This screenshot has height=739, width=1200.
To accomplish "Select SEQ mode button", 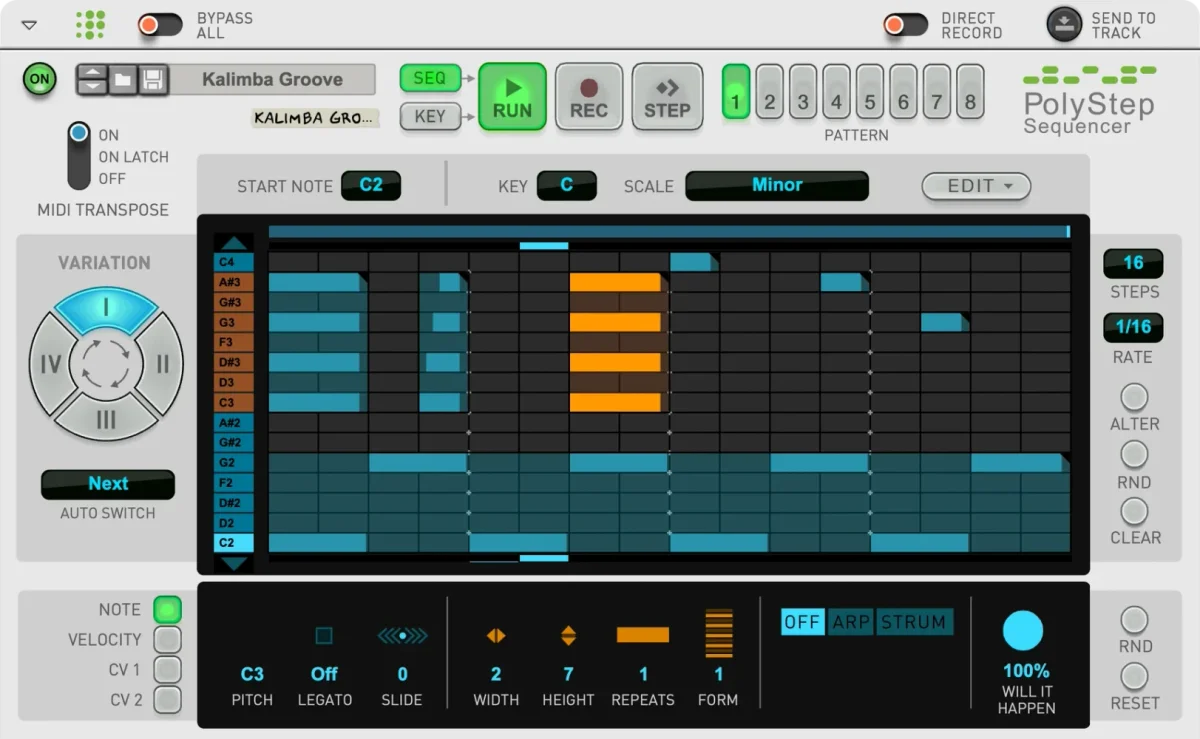I will pos(430,78).
